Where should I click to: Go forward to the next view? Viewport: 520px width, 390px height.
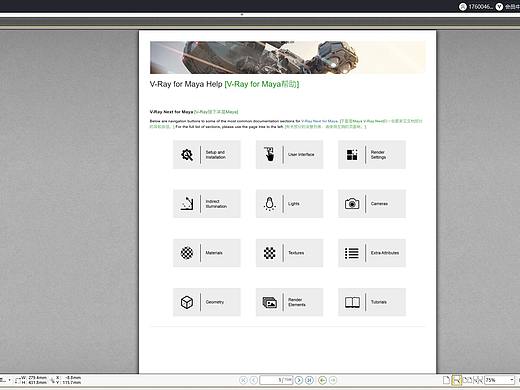pos(333,380)
